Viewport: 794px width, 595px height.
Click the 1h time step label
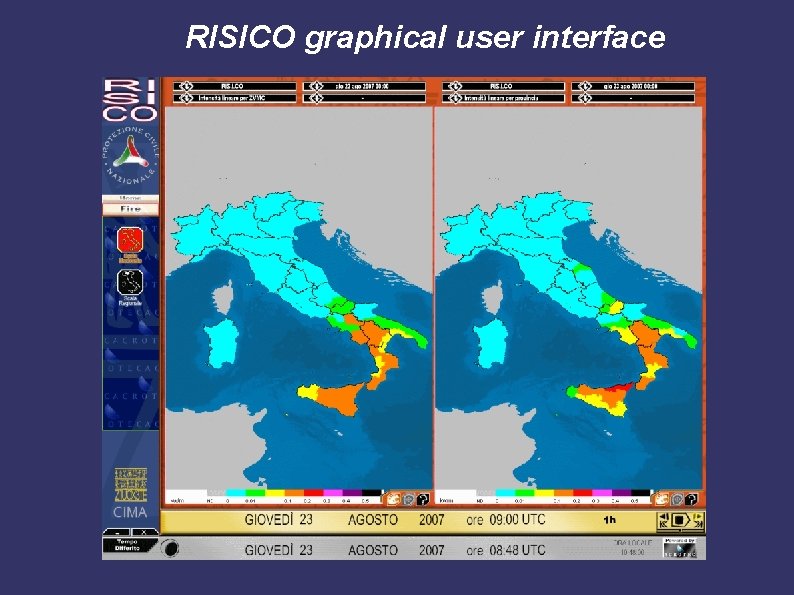point(610,520)
